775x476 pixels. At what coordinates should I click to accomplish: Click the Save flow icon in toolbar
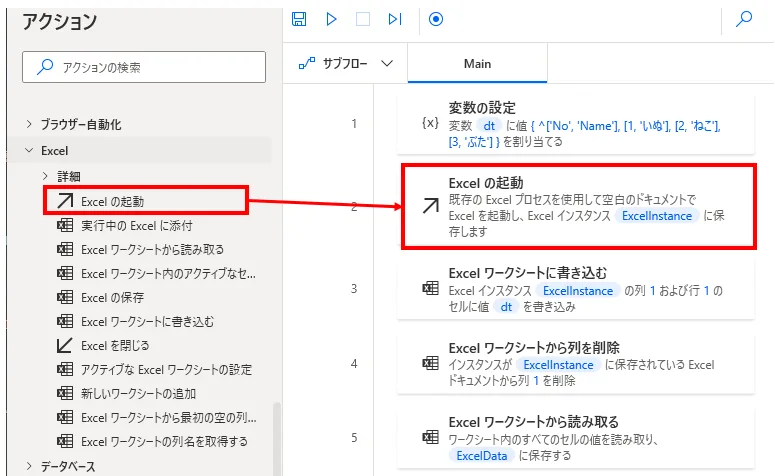pyautogui.click(x=299, y=19)
